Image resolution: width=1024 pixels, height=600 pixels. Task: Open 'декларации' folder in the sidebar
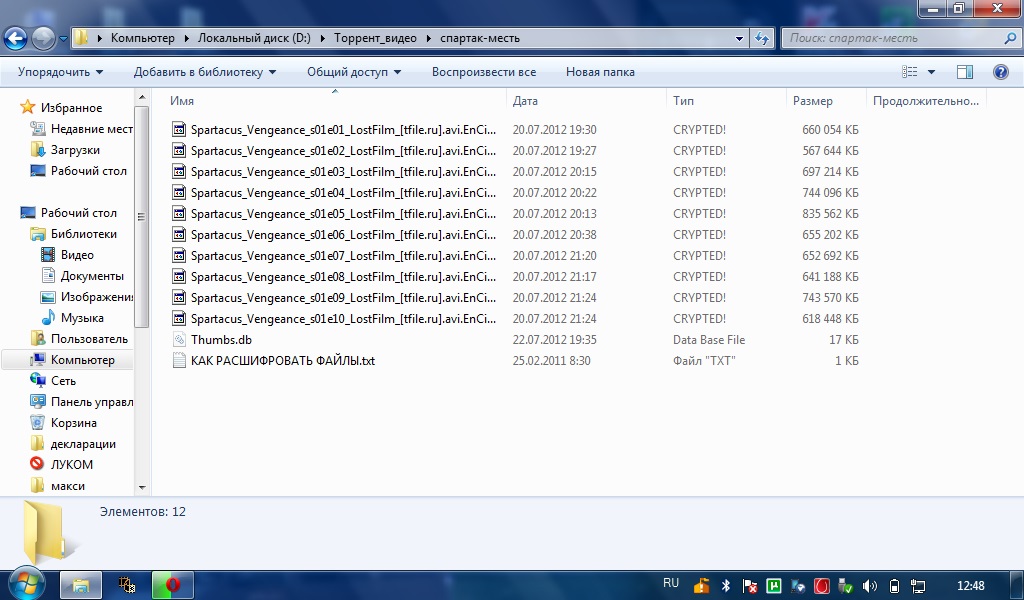point(83,444)
